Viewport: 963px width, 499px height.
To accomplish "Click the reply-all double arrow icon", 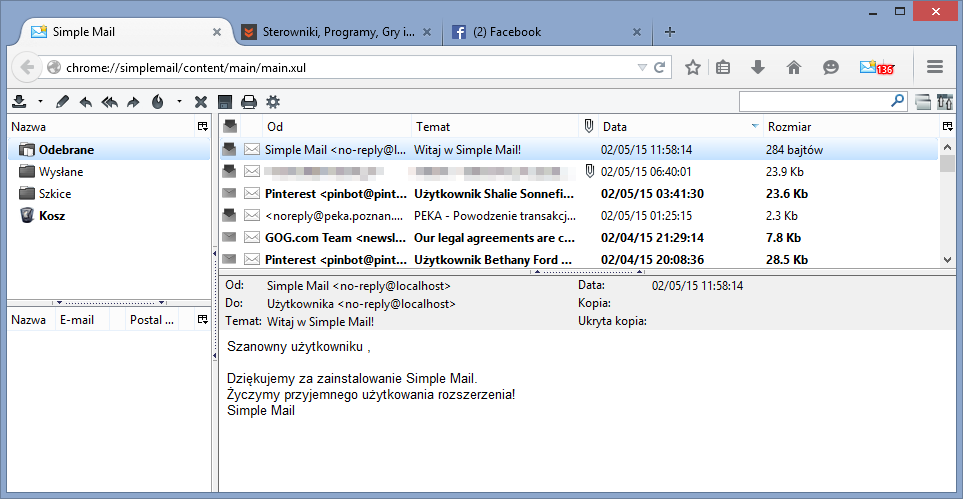I will (x=109, y=102).
